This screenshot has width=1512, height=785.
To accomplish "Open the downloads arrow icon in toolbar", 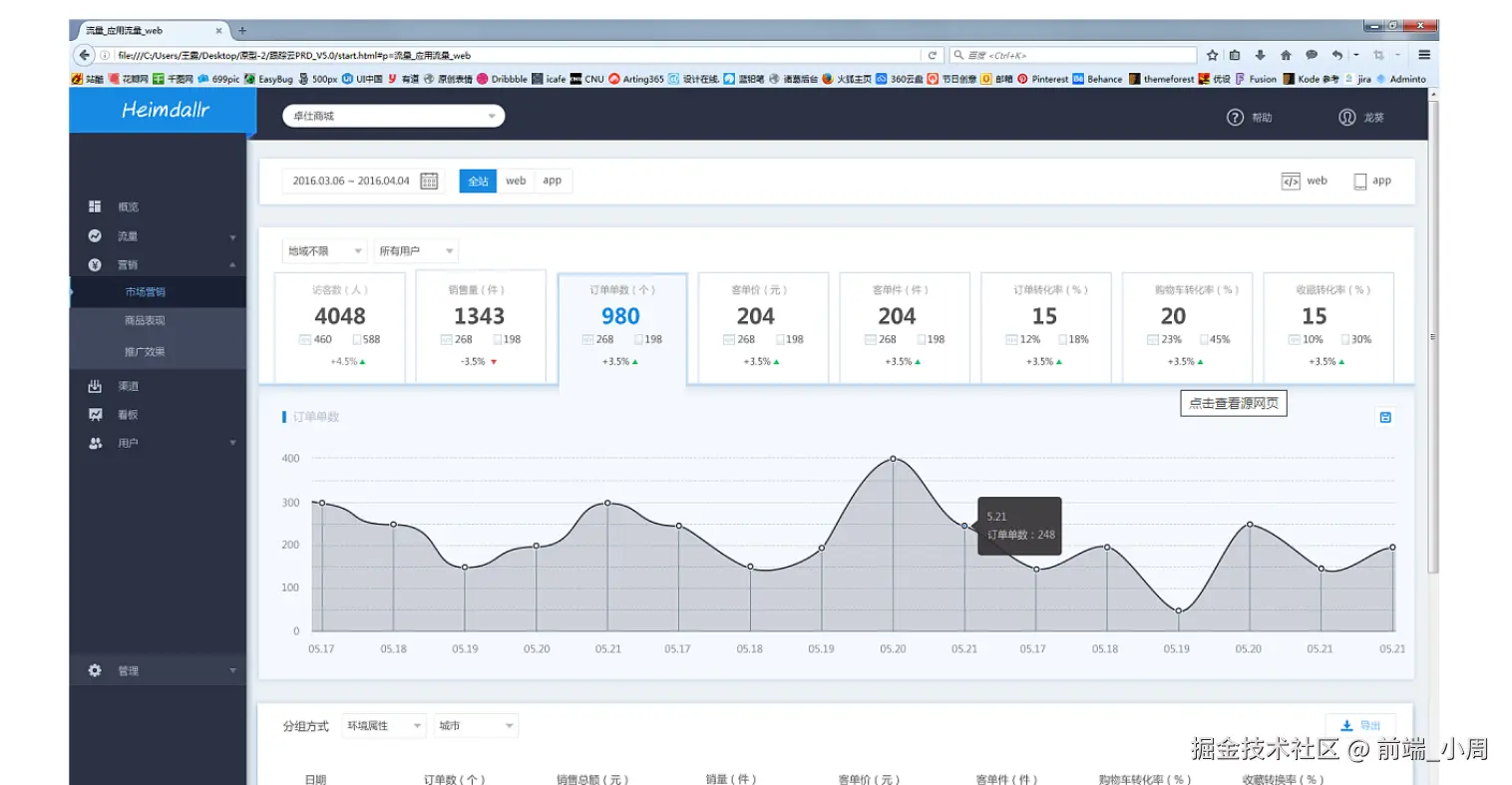I will [x=1260, y=55].
